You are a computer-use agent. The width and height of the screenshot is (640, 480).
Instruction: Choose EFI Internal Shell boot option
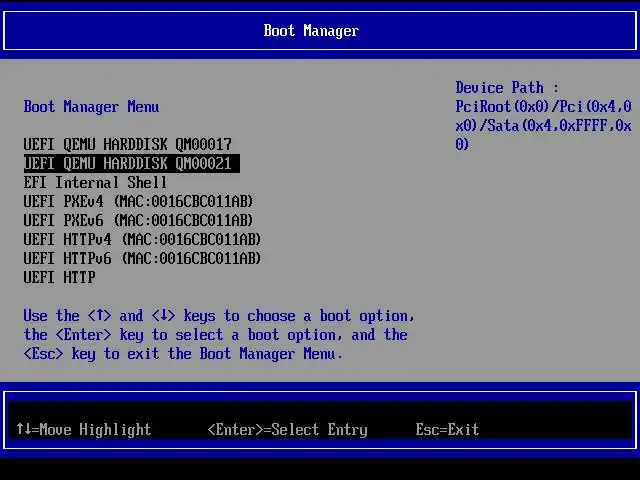click(95, 182)
